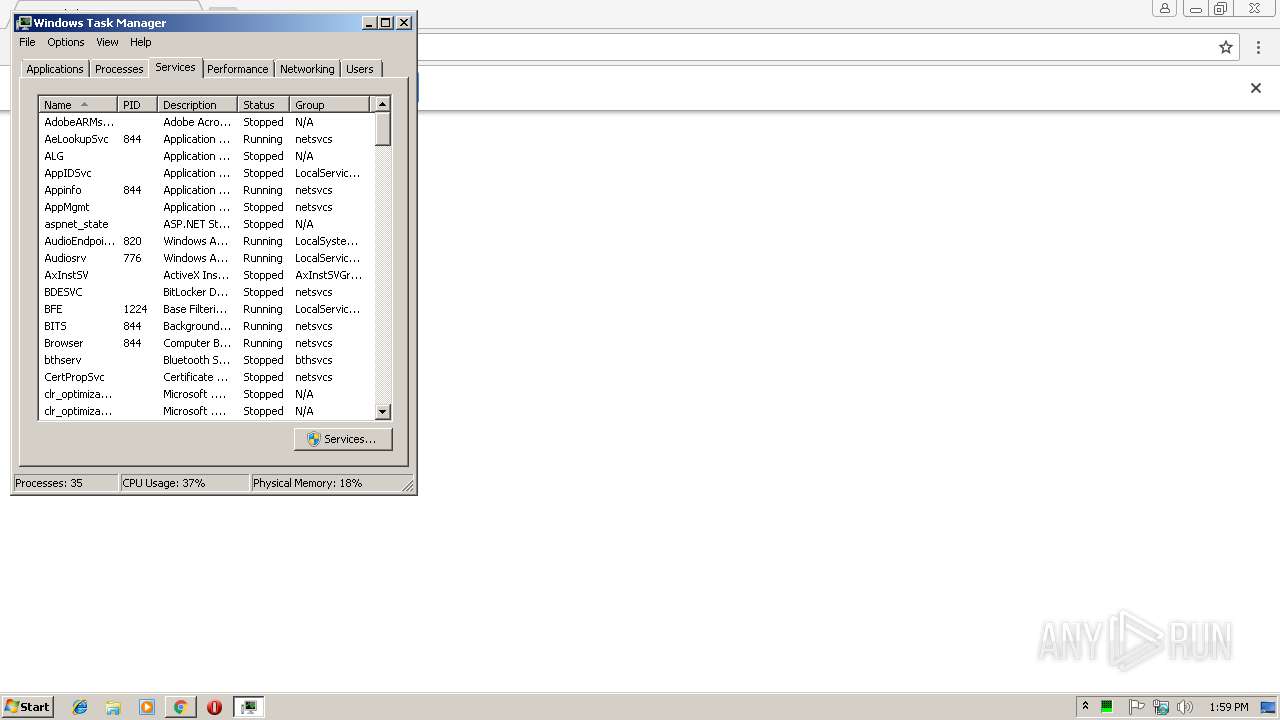Sort services by Description column
1280x720 pixels.
pos(197,105)
